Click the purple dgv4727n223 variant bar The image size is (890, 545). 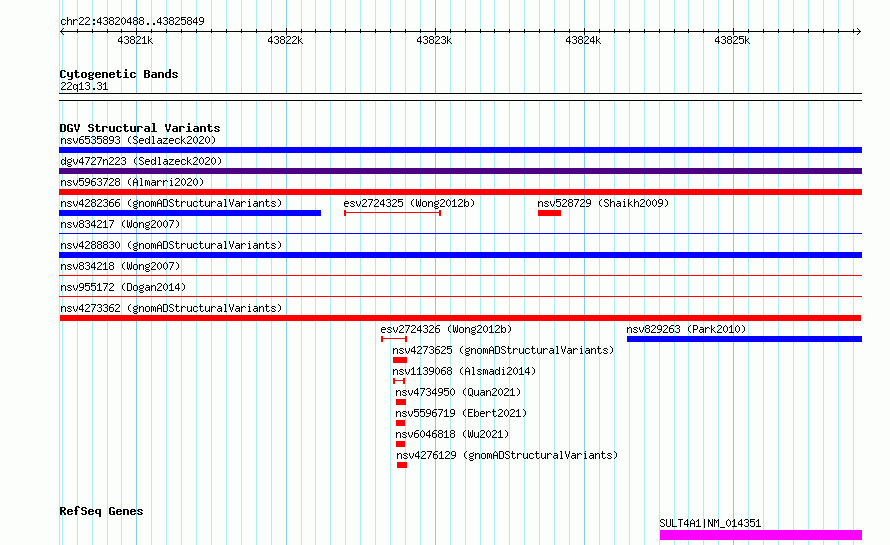click(x=460, y=171)
